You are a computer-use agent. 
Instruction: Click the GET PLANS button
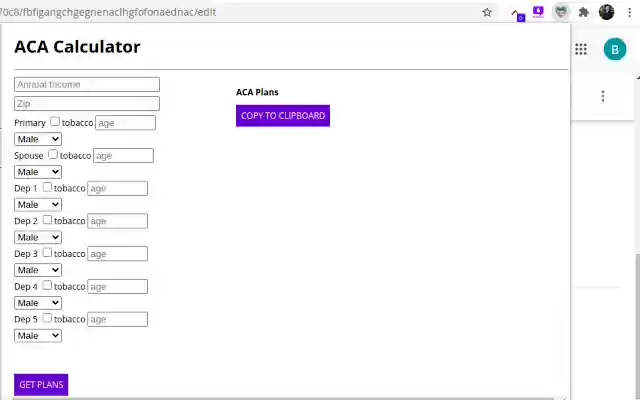pyautogui.click(x=41, y=384)
